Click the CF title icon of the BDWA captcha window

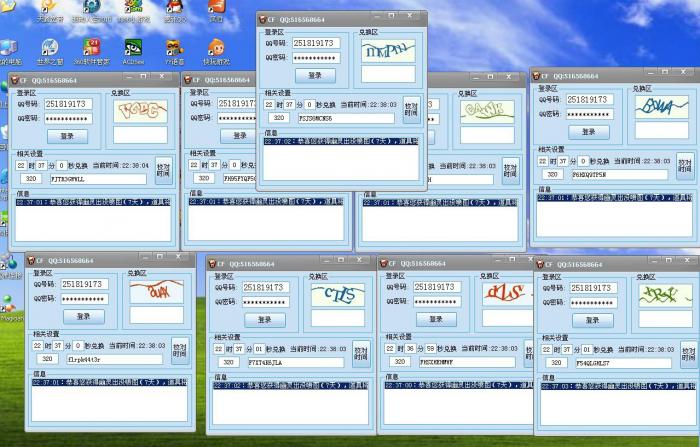(537, 76)
